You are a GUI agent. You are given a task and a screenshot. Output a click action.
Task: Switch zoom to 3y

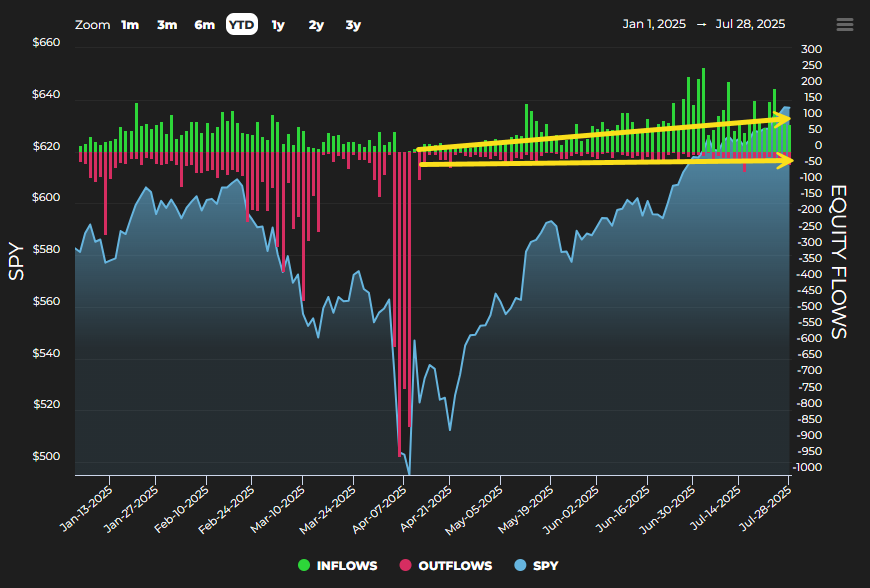click(353, 25)
